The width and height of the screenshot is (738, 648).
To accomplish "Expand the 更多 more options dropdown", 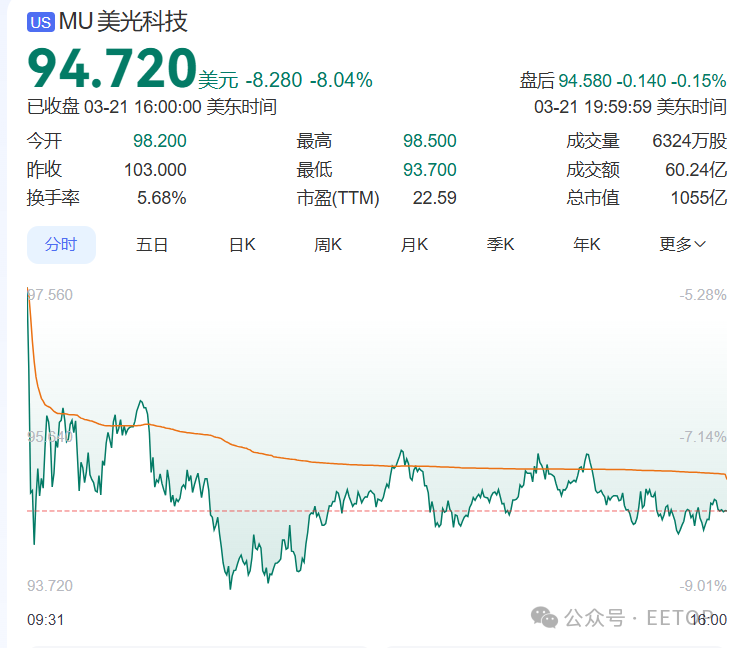I will pyautogui.click(x=682, y=244).
